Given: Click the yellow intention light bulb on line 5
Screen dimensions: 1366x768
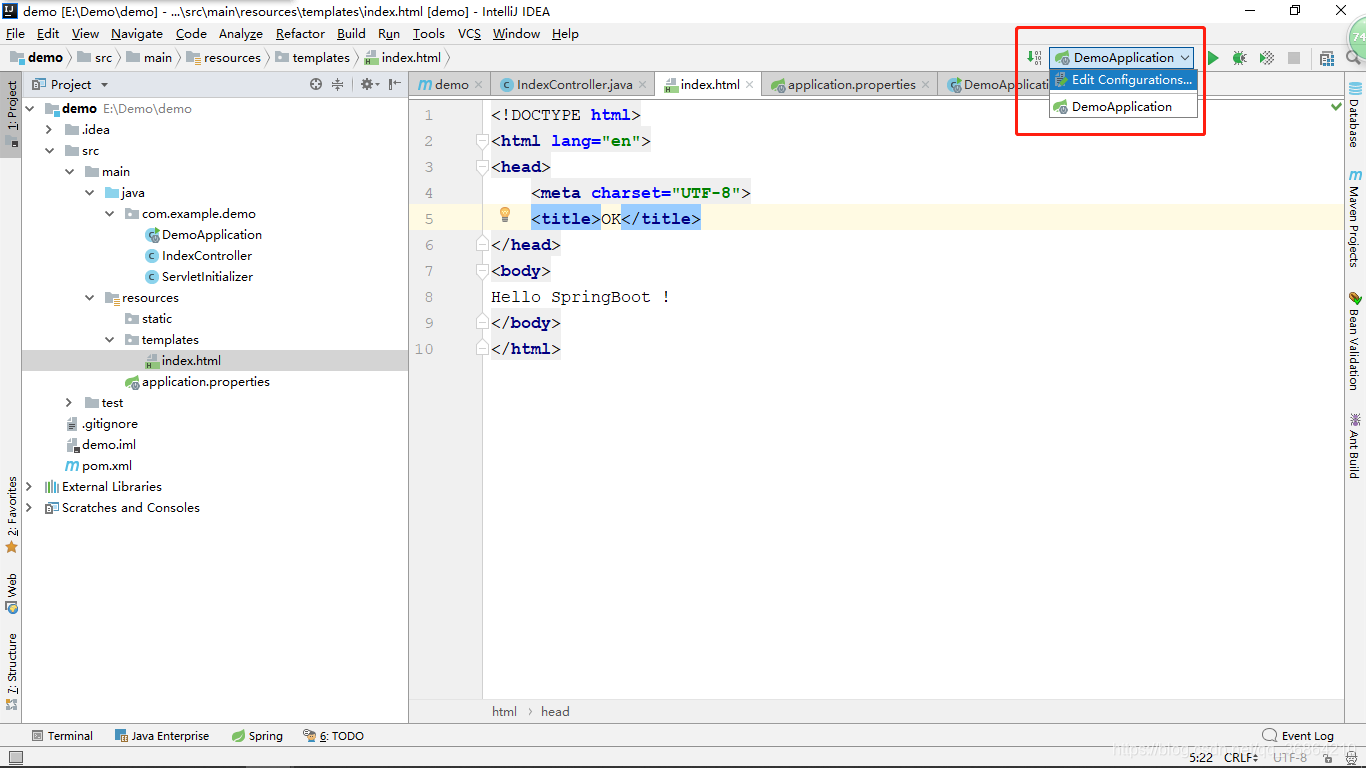Looking at the screenshot, I should click(505, 214).
